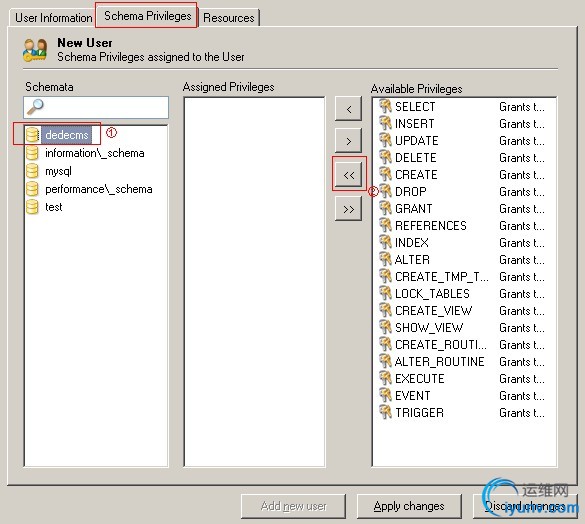
Task: Click the New User people icon
Action: pos(35,50)
